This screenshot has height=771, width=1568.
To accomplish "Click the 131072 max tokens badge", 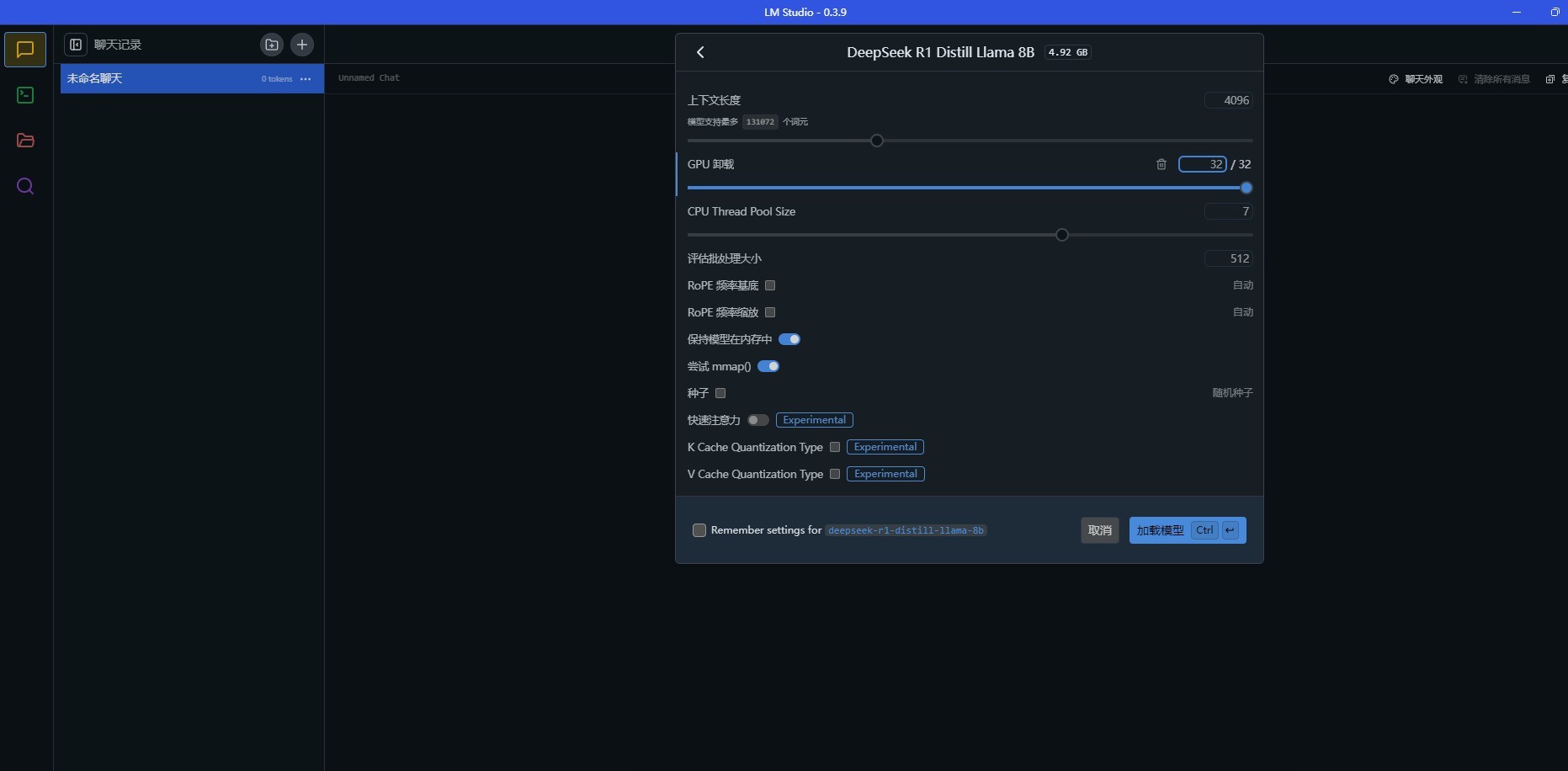I will point(760,122).
